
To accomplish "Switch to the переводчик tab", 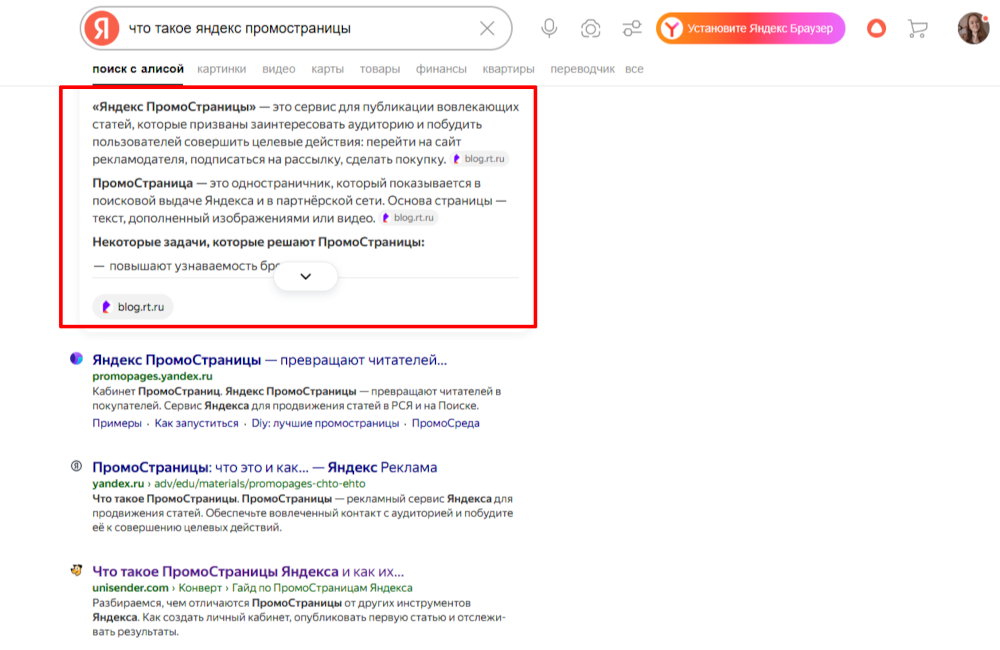I will tap(582, 69).
